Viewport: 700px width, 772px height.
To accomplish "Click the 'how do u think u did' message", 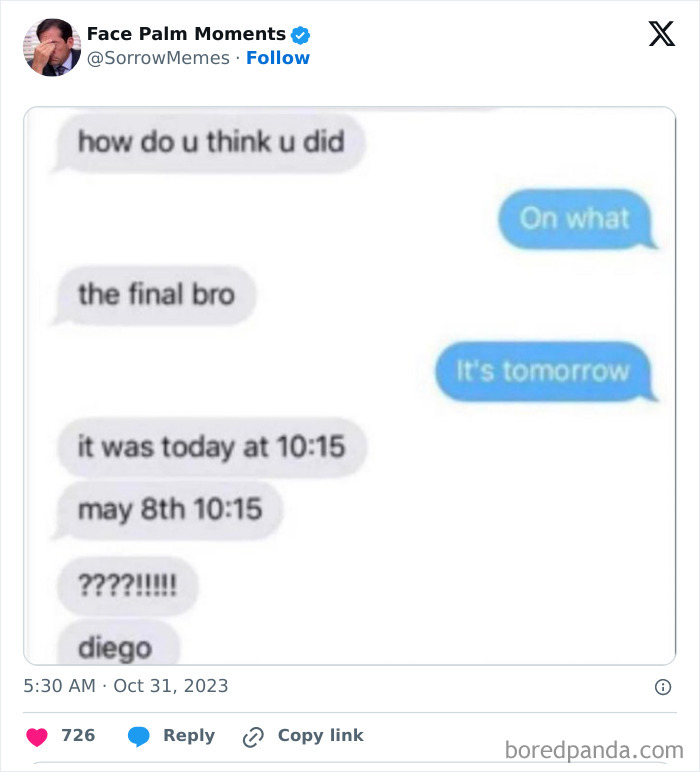I will tap(211, 142).
